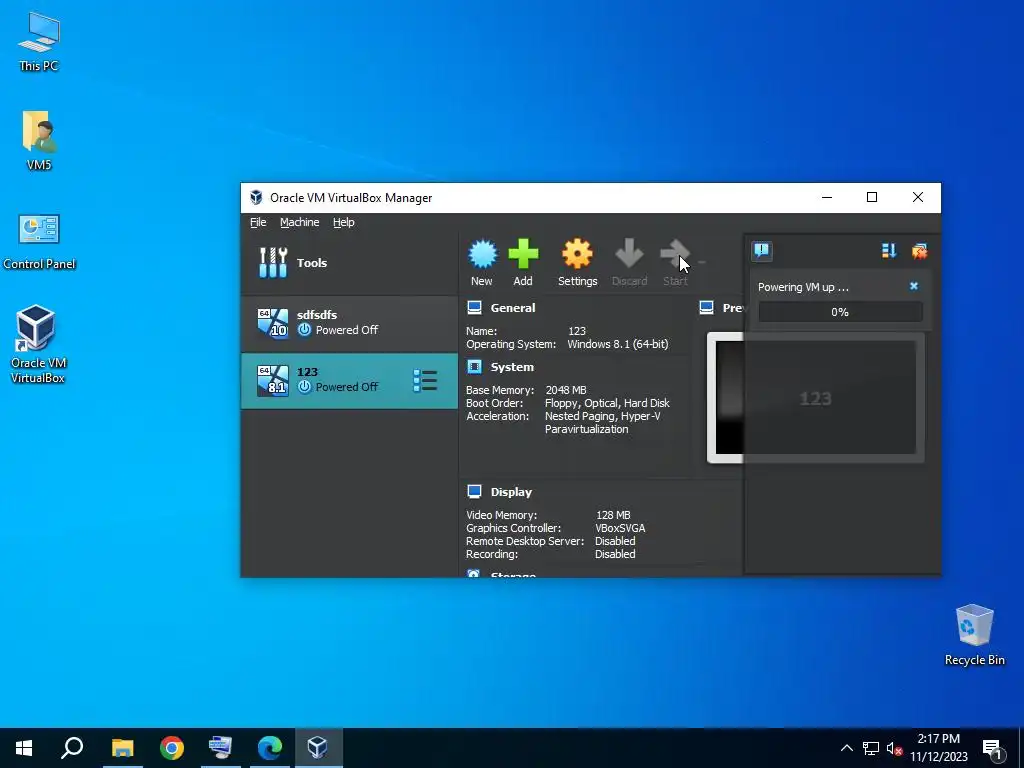Image resolution: width=1024 pixels, height=768 pixels.
Task: Open the Recycle Bin on the desktop
Action: tap(974, 635)
